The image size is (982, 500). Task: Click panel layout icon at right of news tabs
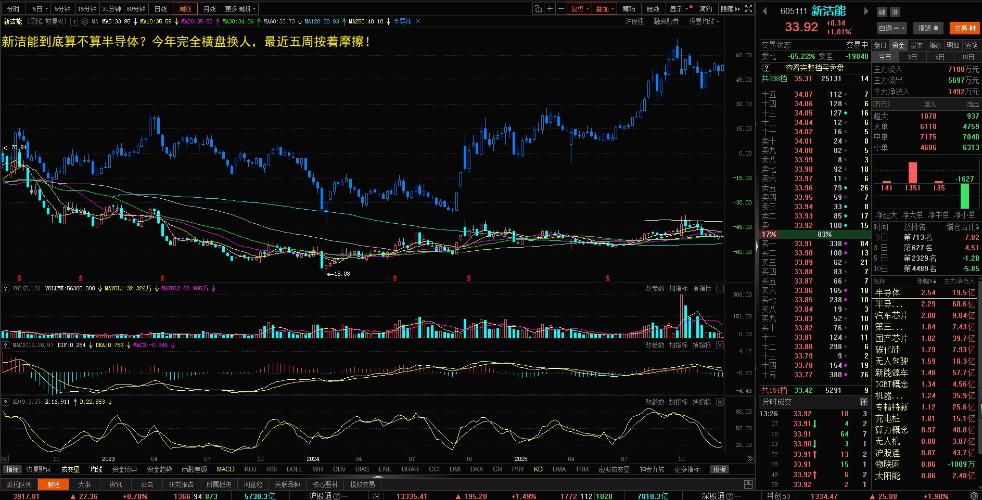pyautogui.click(x=748, y=484)
